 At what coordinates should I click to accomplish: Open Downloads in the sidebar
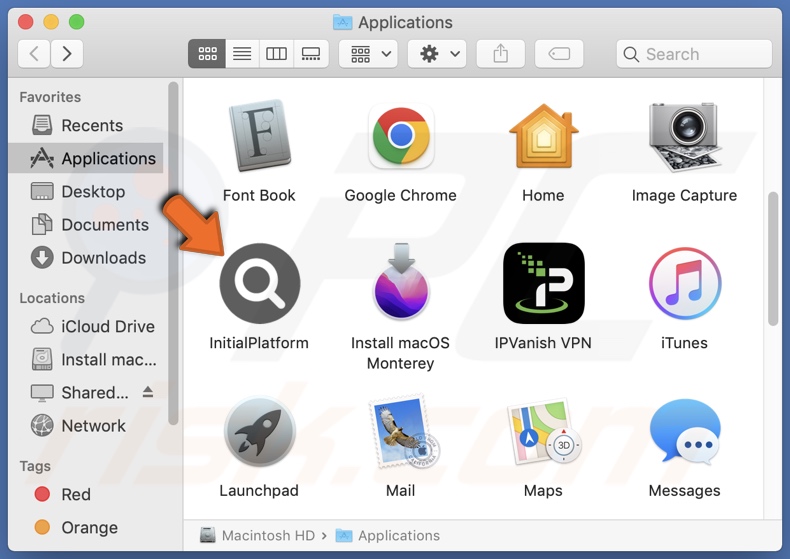pos(86,258)
